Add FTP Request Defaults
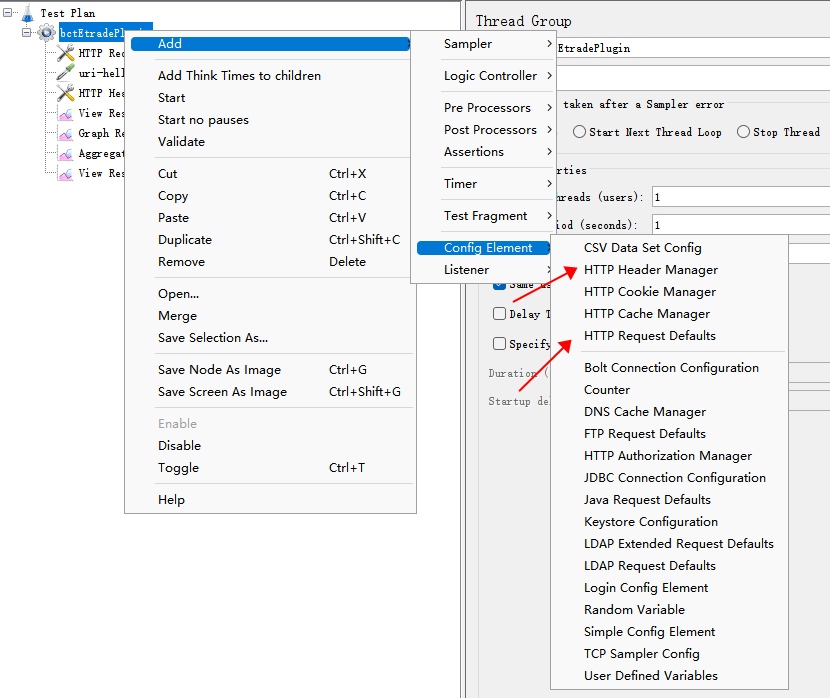Screen dimensions: 830x698 (x=645, y=434)
